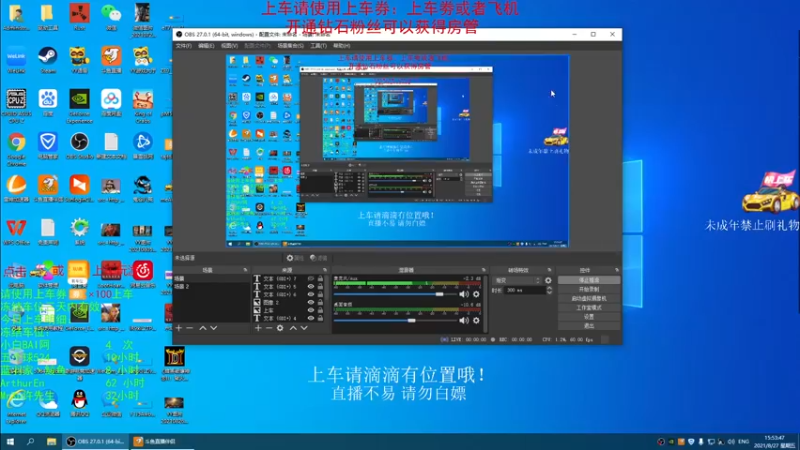The width and height of the screenshot is (800, 450).
Task: Move source up with arrow icon
Action: click(293, 328)
